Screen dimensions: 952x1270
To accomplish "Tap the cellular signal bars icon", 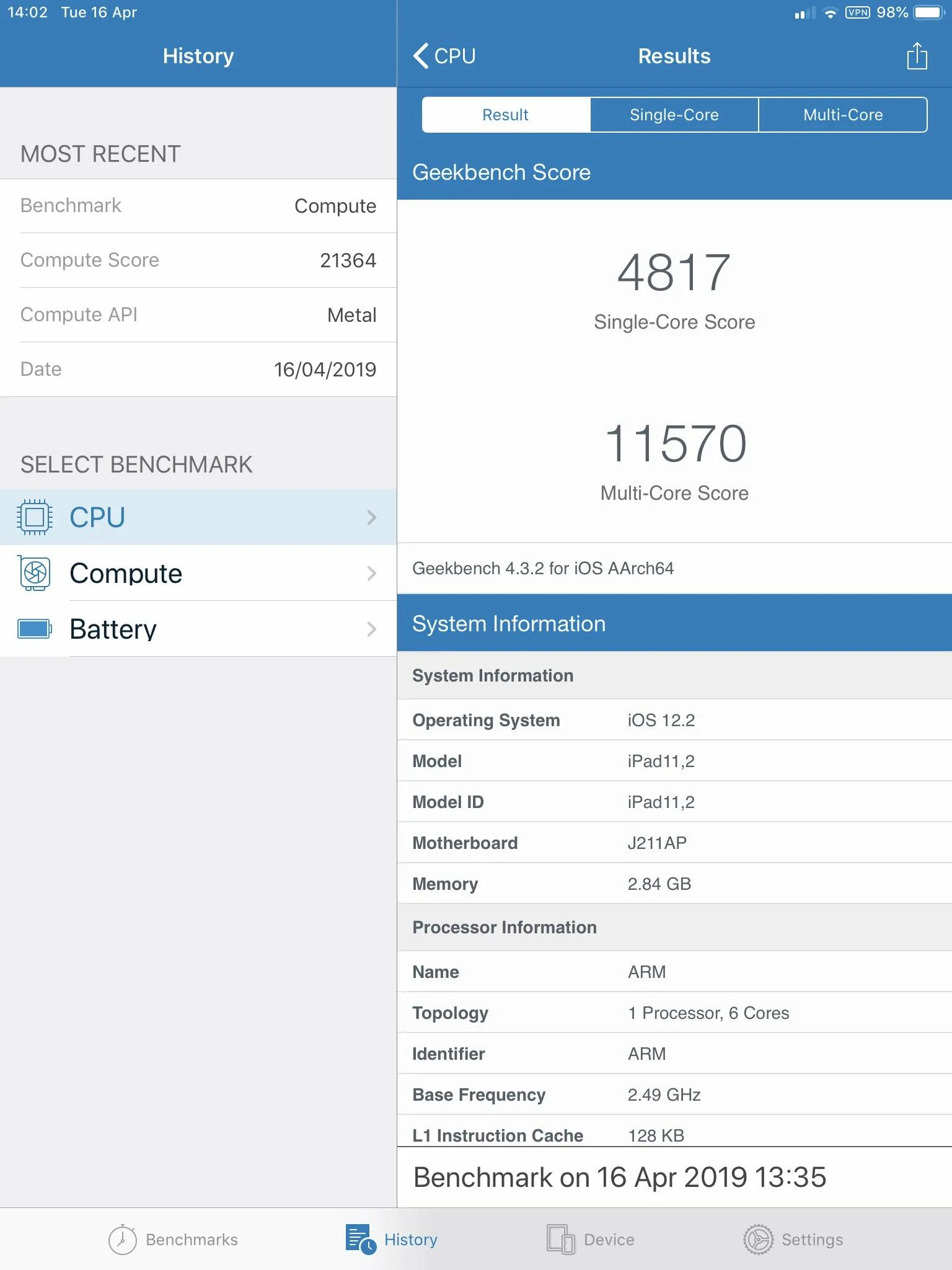I will coord(805,13).
